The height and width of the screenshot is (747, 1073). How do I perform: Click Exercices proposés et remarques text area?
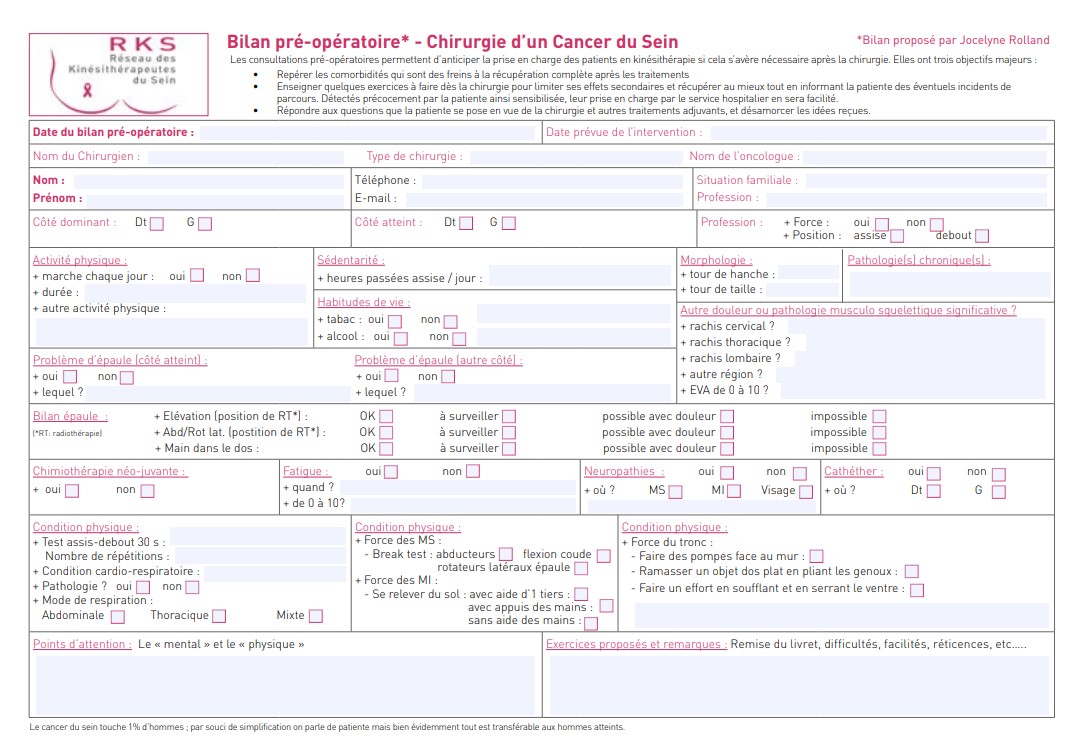coord(799,685)
